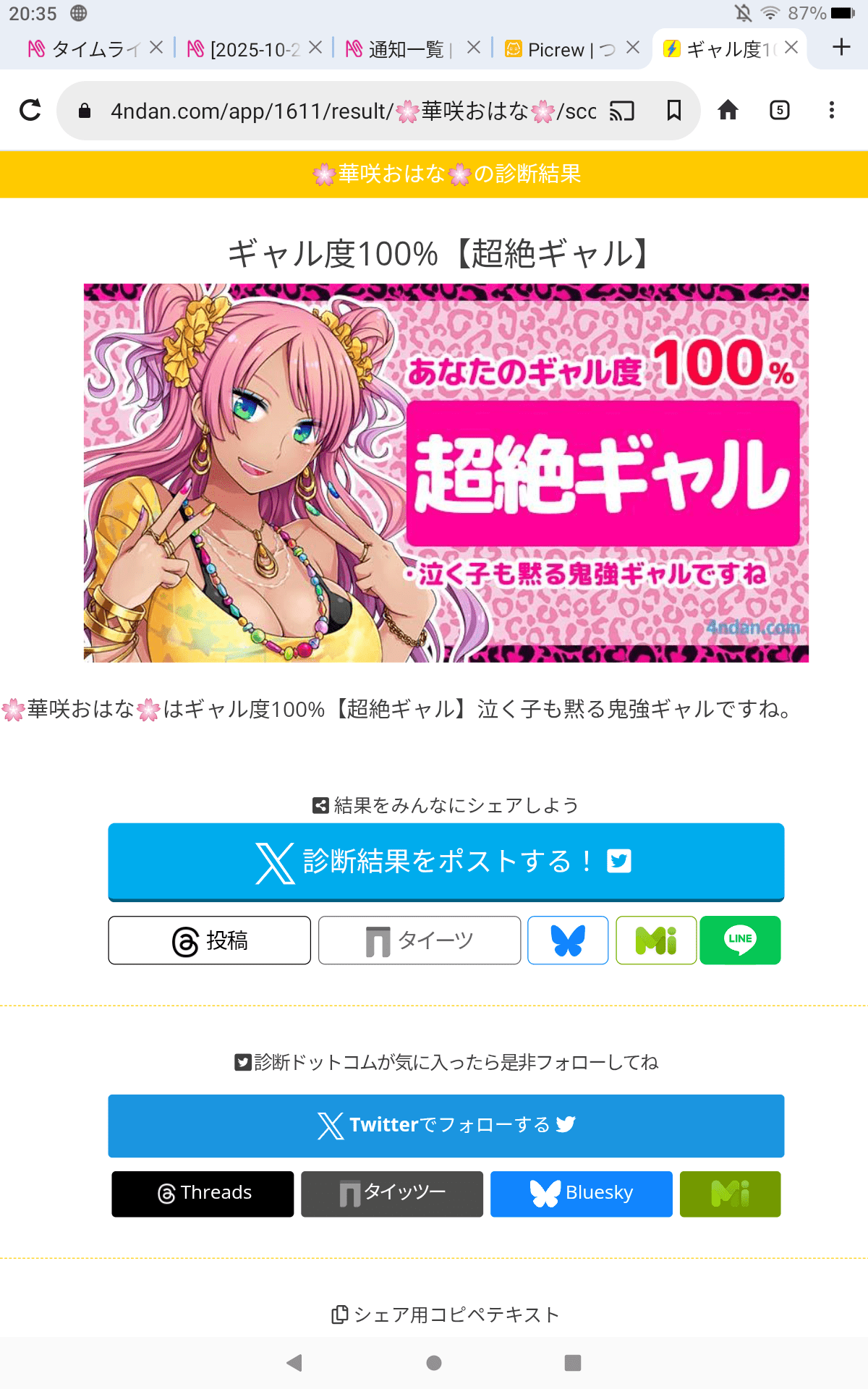Open a new tab with plus button
This screenshot has width=868, height=1389.
point(841,48)
